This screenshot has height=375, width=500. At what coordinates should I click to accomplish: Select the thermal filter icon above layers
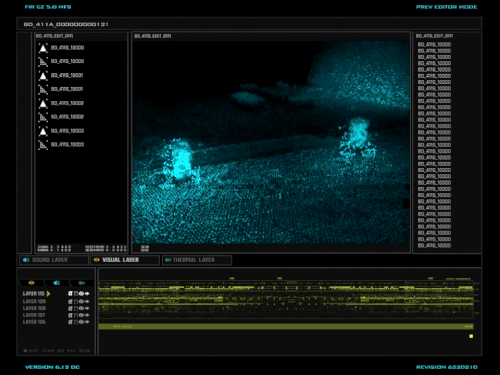point(82,283)
